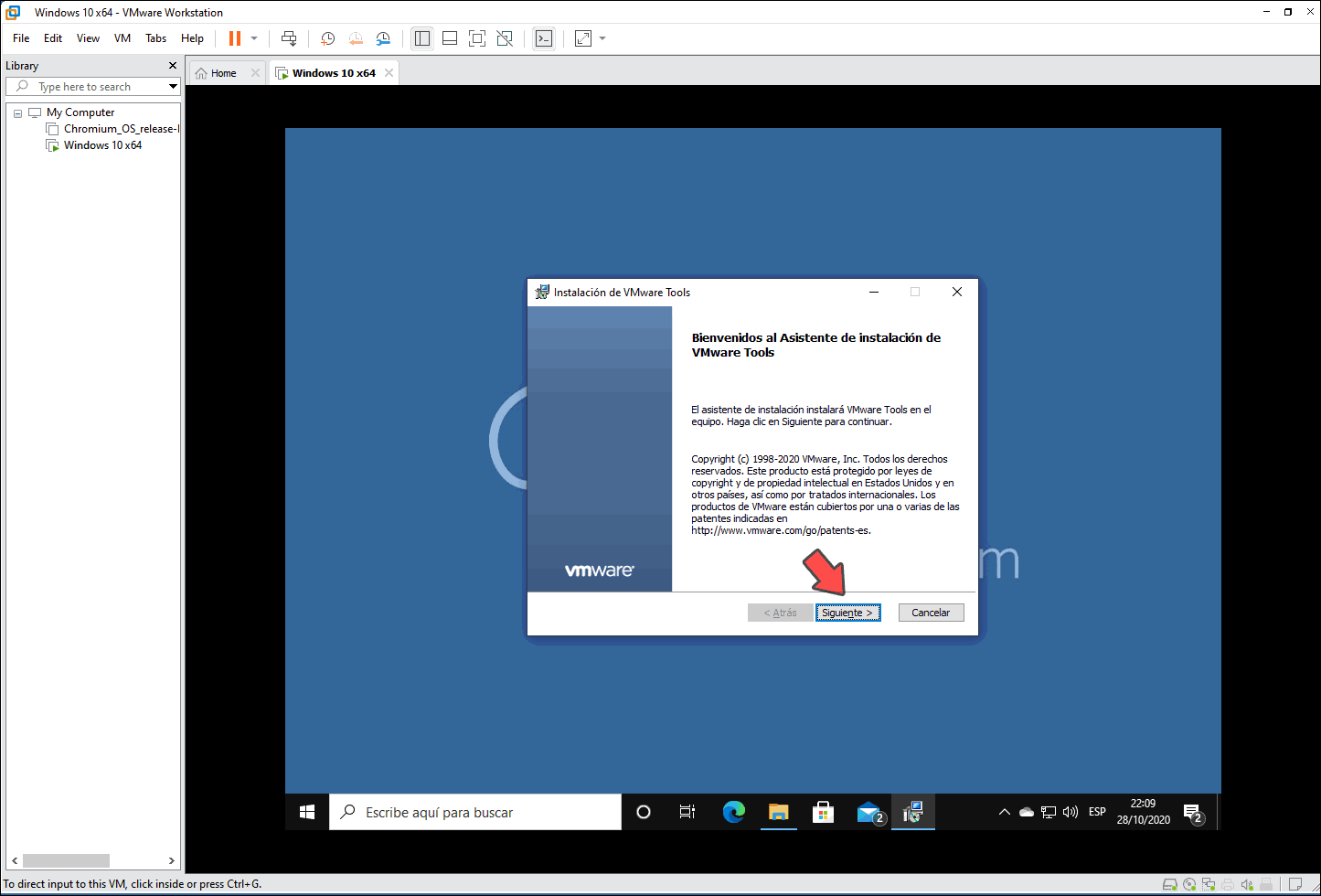Click the OneDrive cloud tray icon
Viewport: 1321px width, 896px height.
(x=1027, y=812)
